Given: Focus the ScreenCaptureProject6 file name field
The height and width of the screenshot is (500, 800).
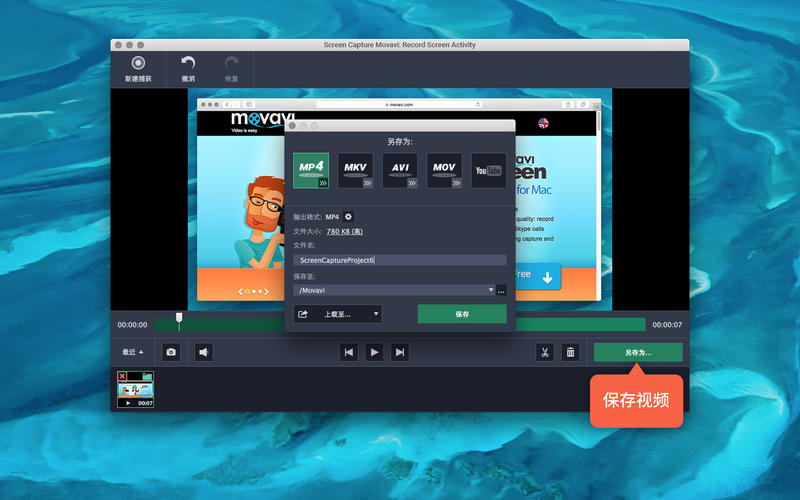Looking at the screenshot, I should tap(400, 260).
